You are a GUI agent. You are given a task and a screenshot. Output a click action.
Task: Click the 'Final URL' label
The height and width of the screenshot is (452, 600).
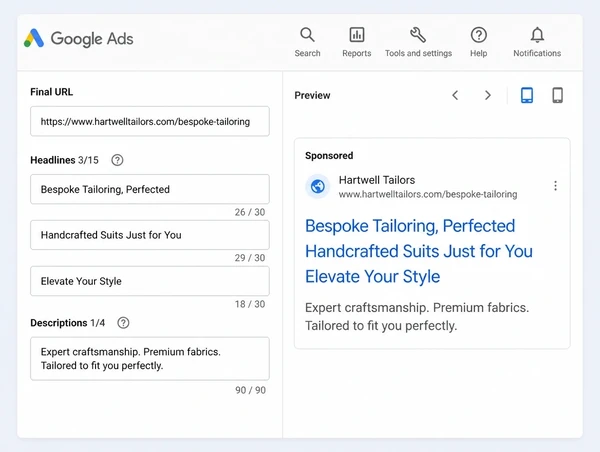pyautogui.click(x=52, y=92)
